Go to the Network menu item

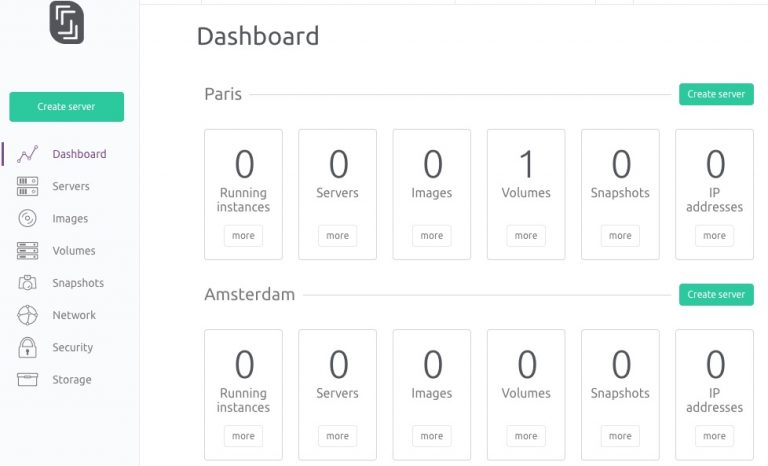(74, 315)
